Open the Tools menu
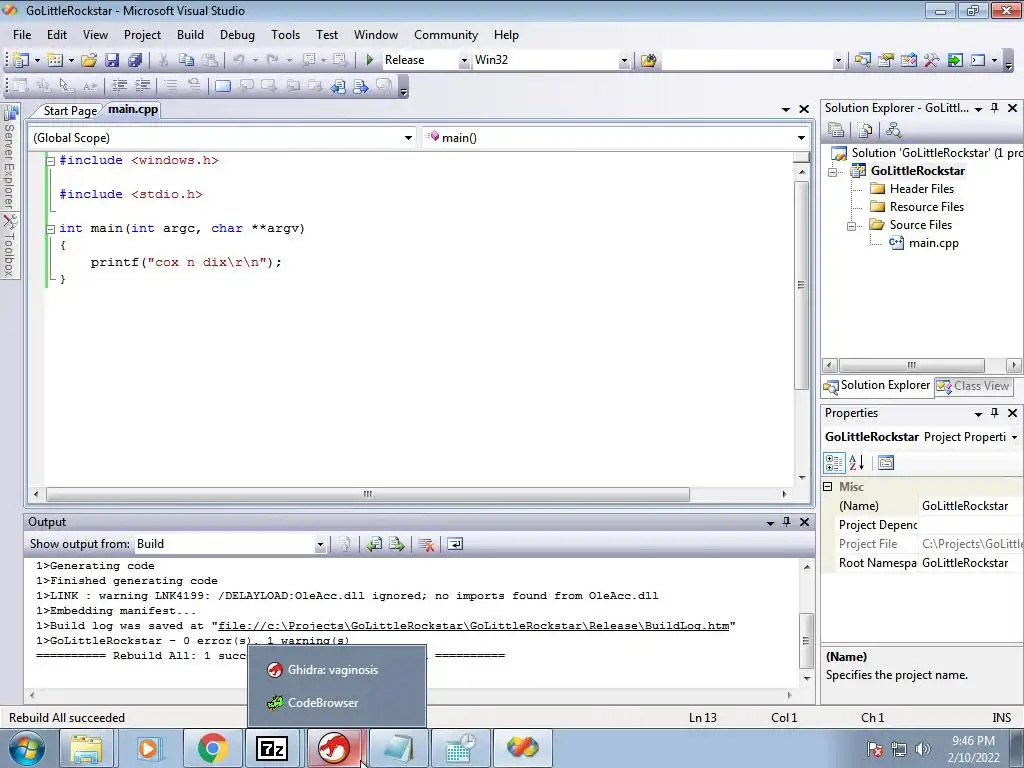Screen dimensions: 1024x768 click(x=285, y=35)
